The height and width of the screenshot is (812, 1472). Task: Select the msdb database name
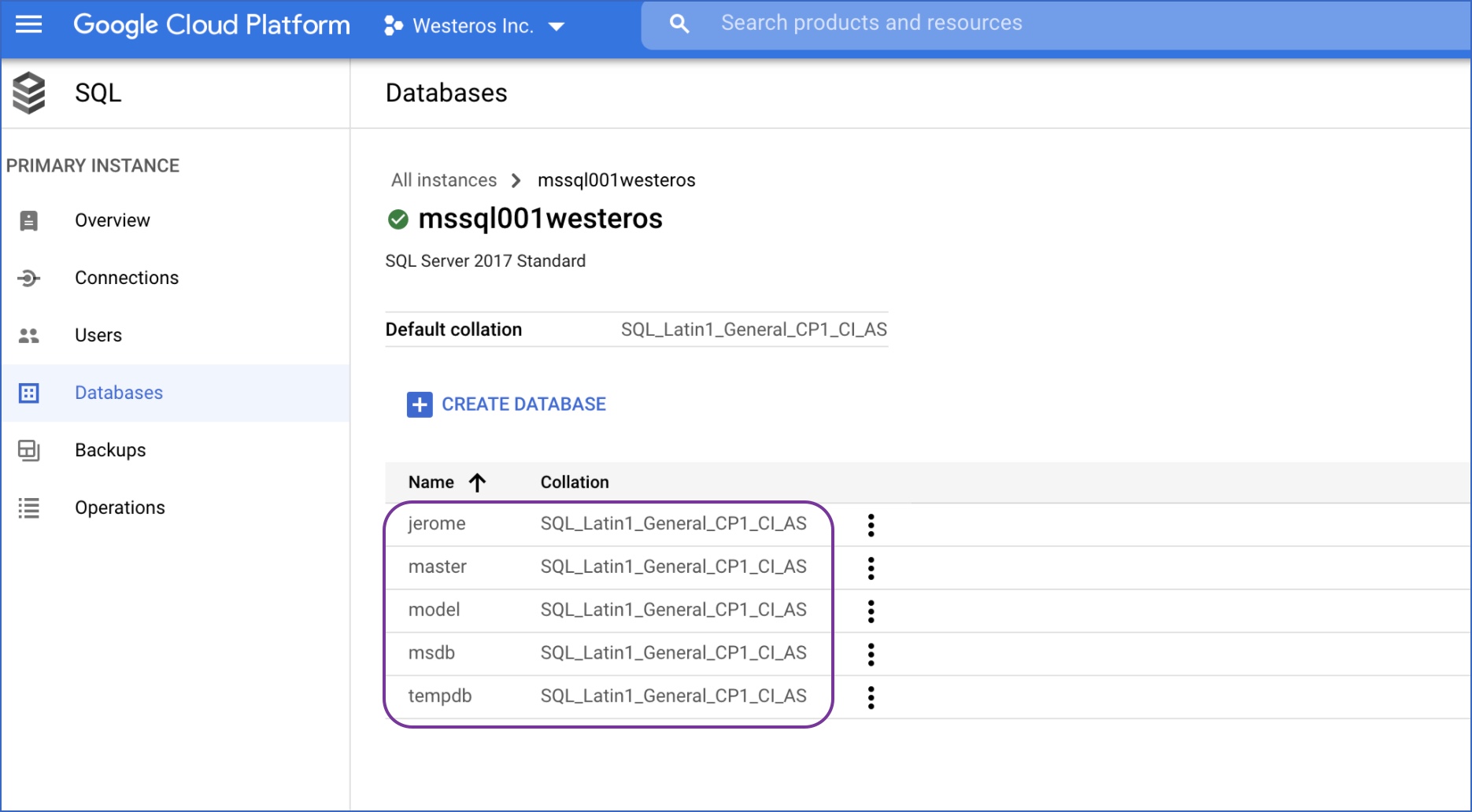431,653
